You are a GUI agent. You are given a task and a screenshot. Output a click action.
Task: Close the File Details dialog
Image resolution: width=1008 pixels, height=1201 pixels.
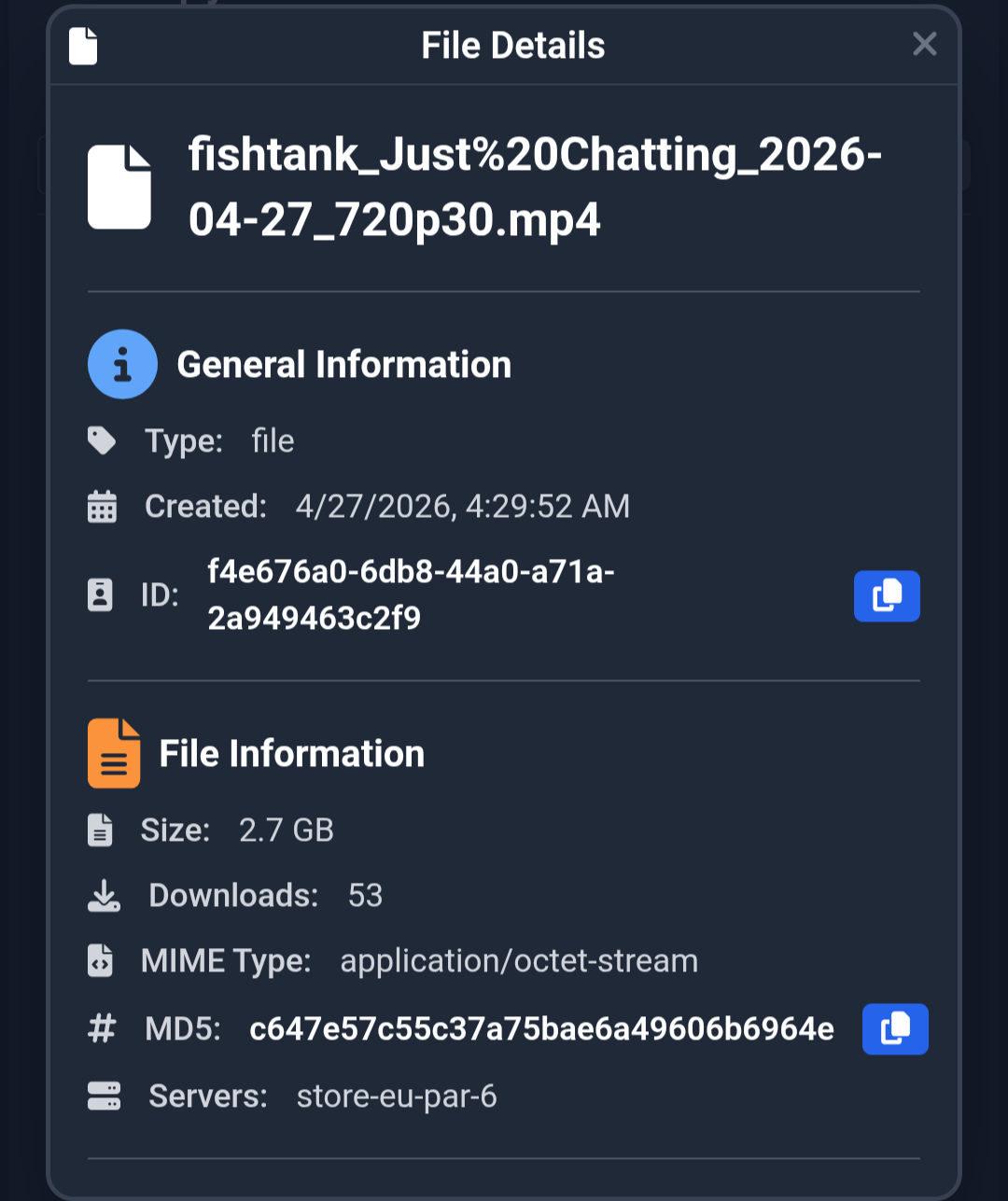click(924, 44)
